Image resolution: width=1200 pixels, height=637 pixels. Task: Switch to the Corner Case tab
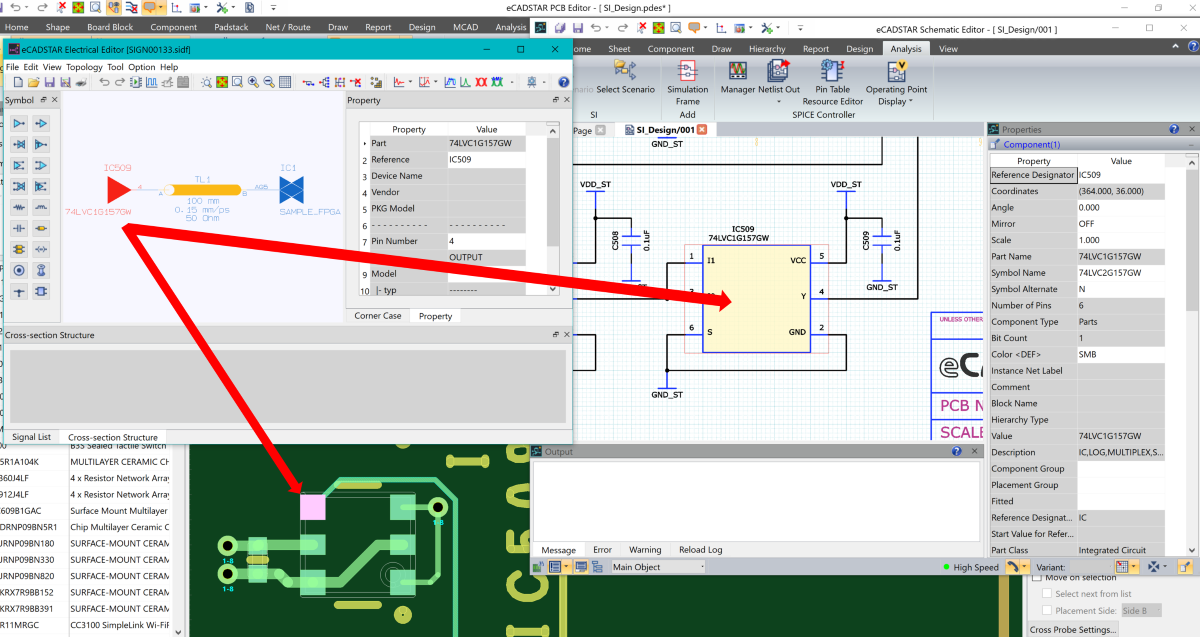378,316
